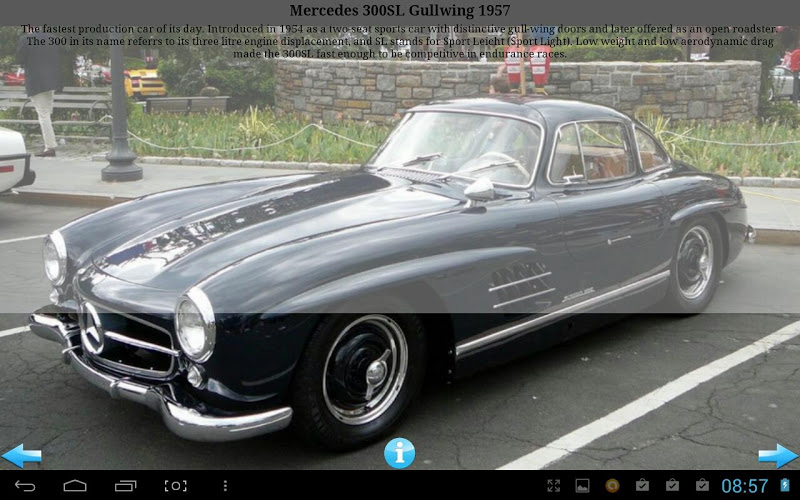Tap the title Mercedes 300SL Gullwing 1957

tap(400, 10)
